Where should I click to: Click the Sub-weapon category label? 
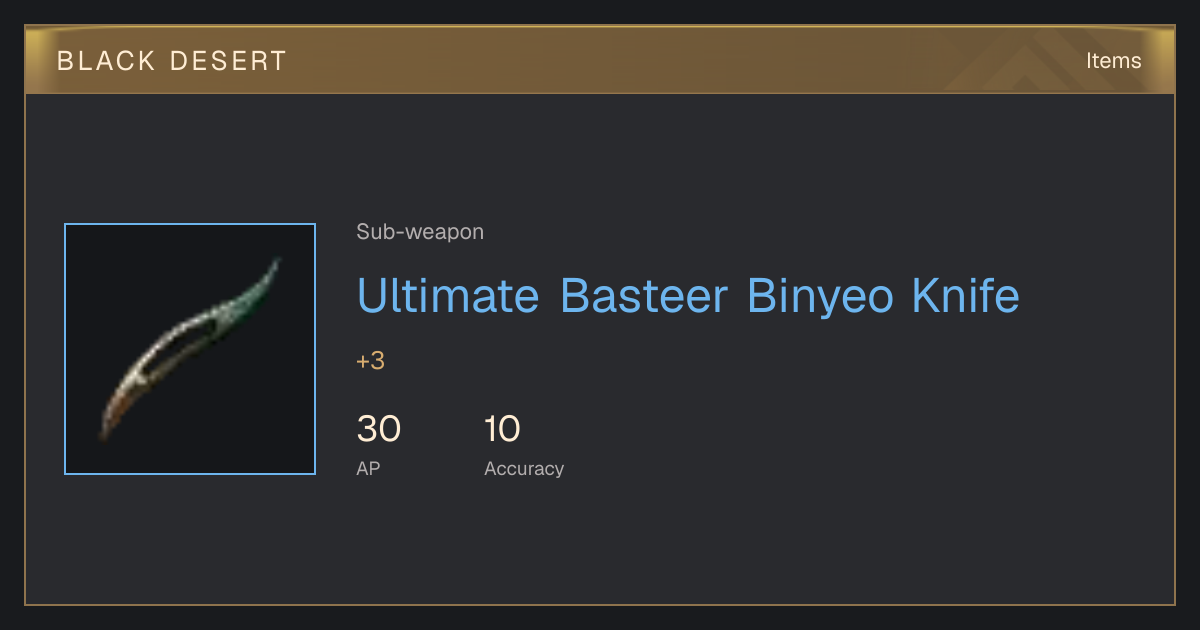pos(420,232)
